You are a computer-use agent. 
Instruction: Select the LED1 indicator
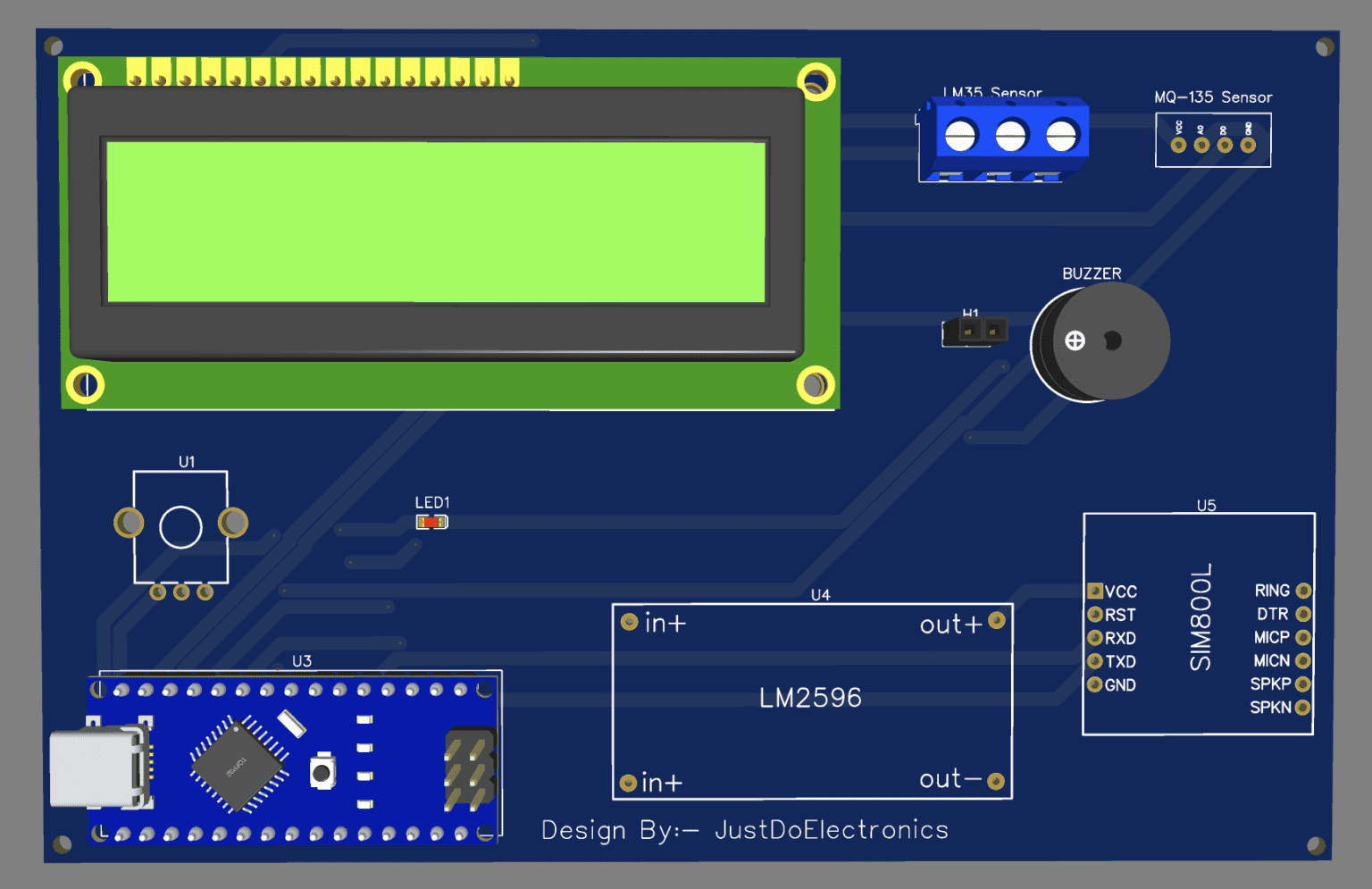pos(431,520)
